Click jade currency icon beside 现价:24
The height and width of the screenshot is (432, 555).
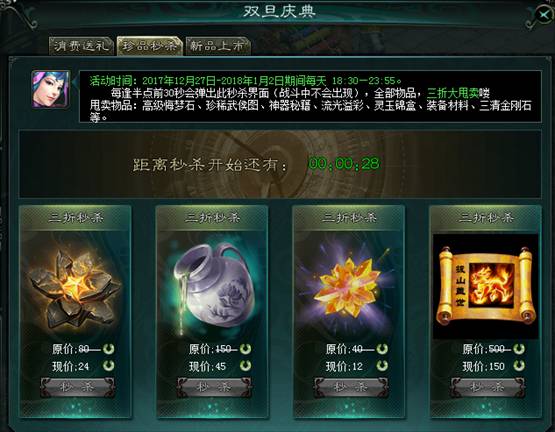[108, 365]
